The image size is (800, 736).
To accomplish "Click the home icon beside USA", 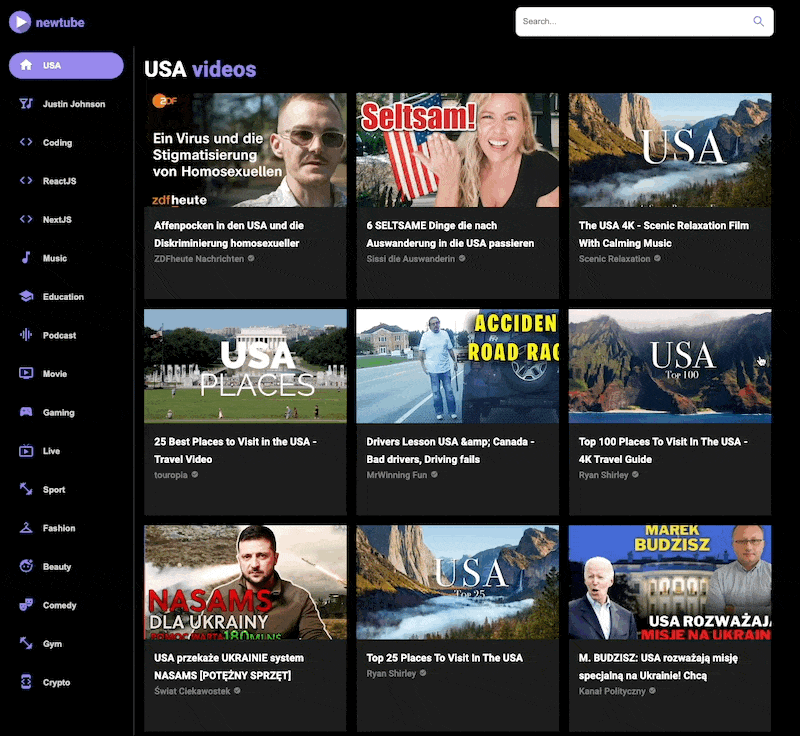I will click(26, 65).
